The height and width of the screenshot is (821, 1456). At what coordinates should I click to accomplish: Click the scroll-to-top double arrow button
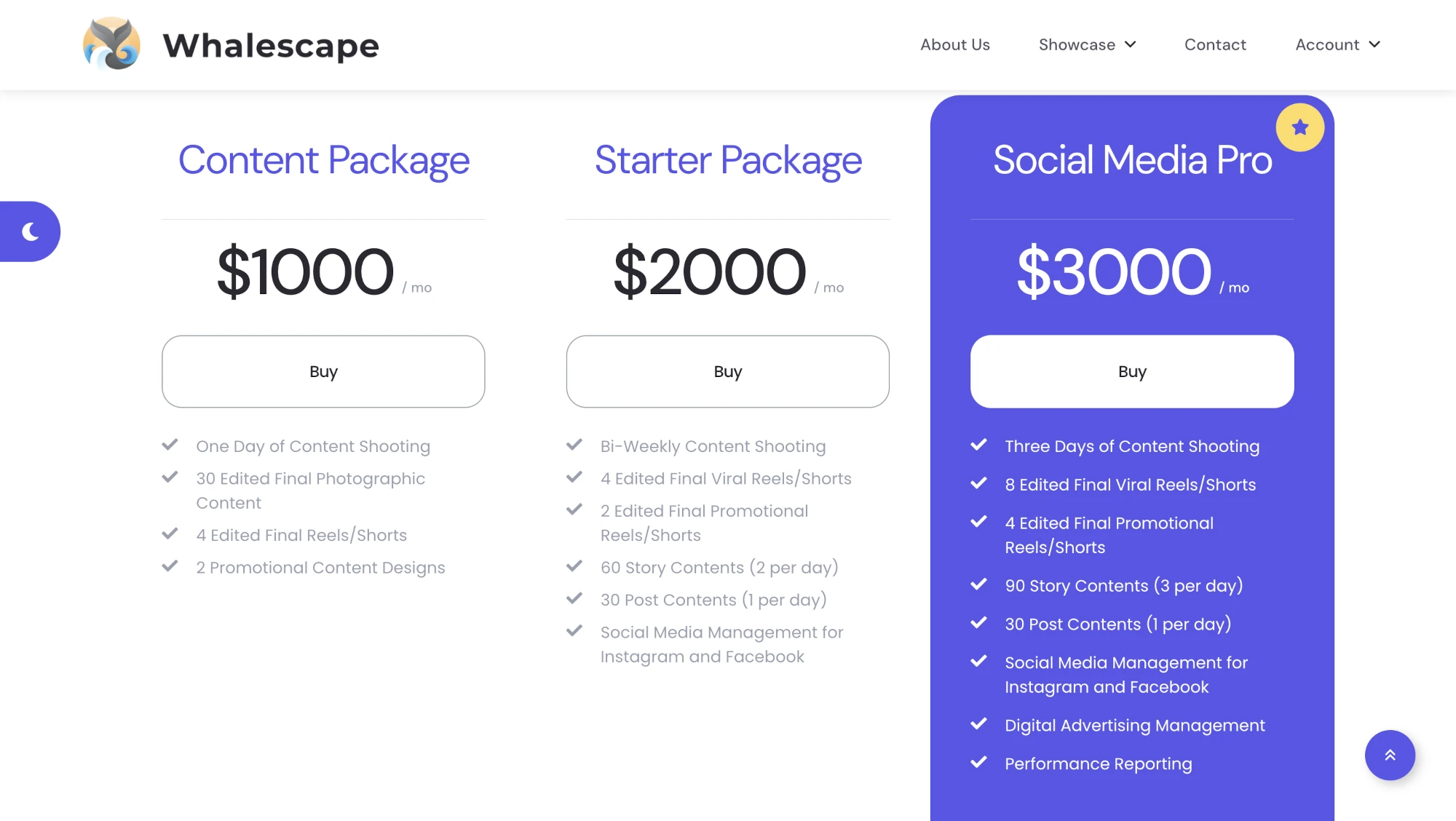[1390, 755]
